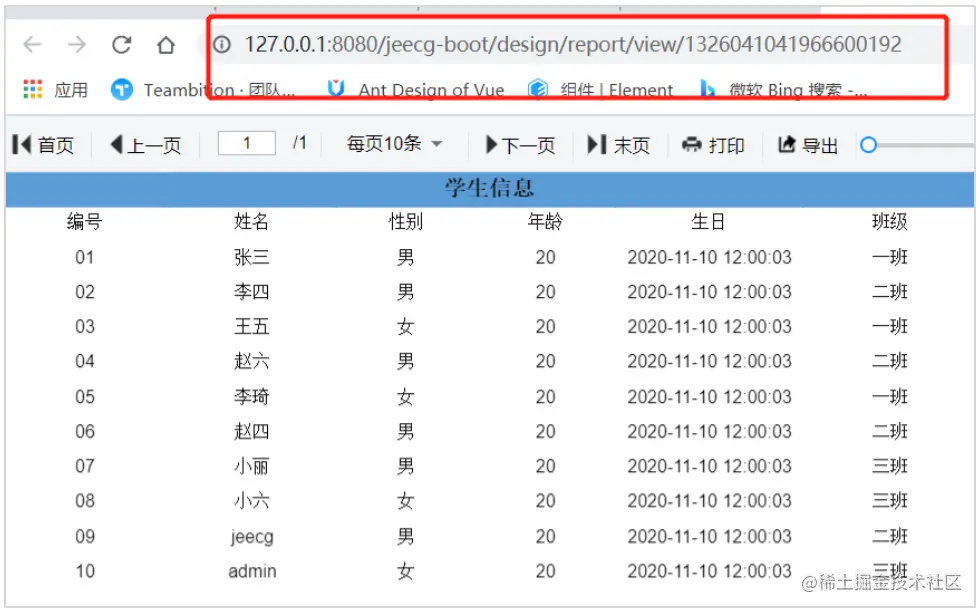
Task: Select the name cell 张三
Action: (x=251, y=257)
